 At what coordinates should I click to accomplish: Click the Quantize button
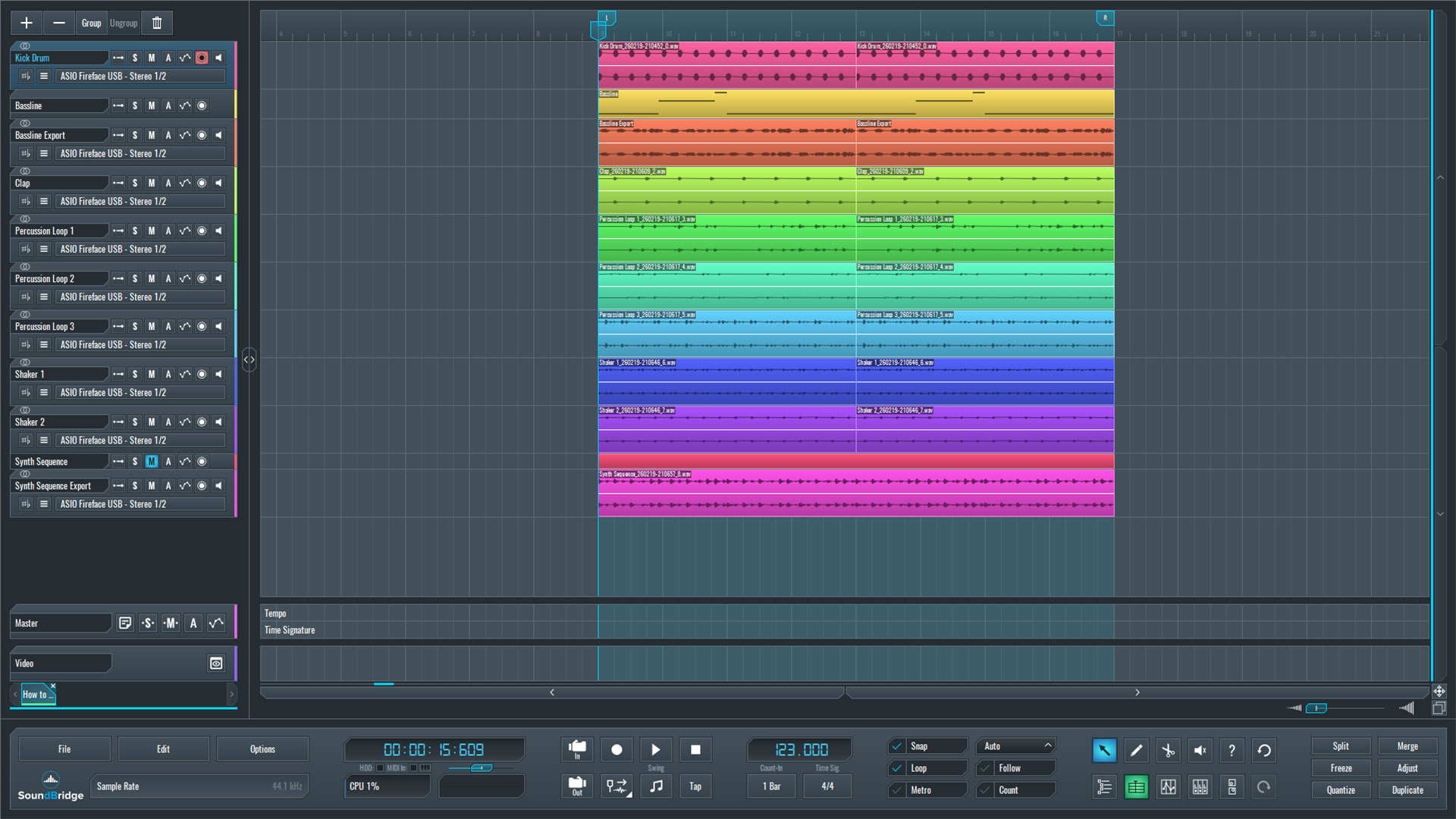[1341, 790]
